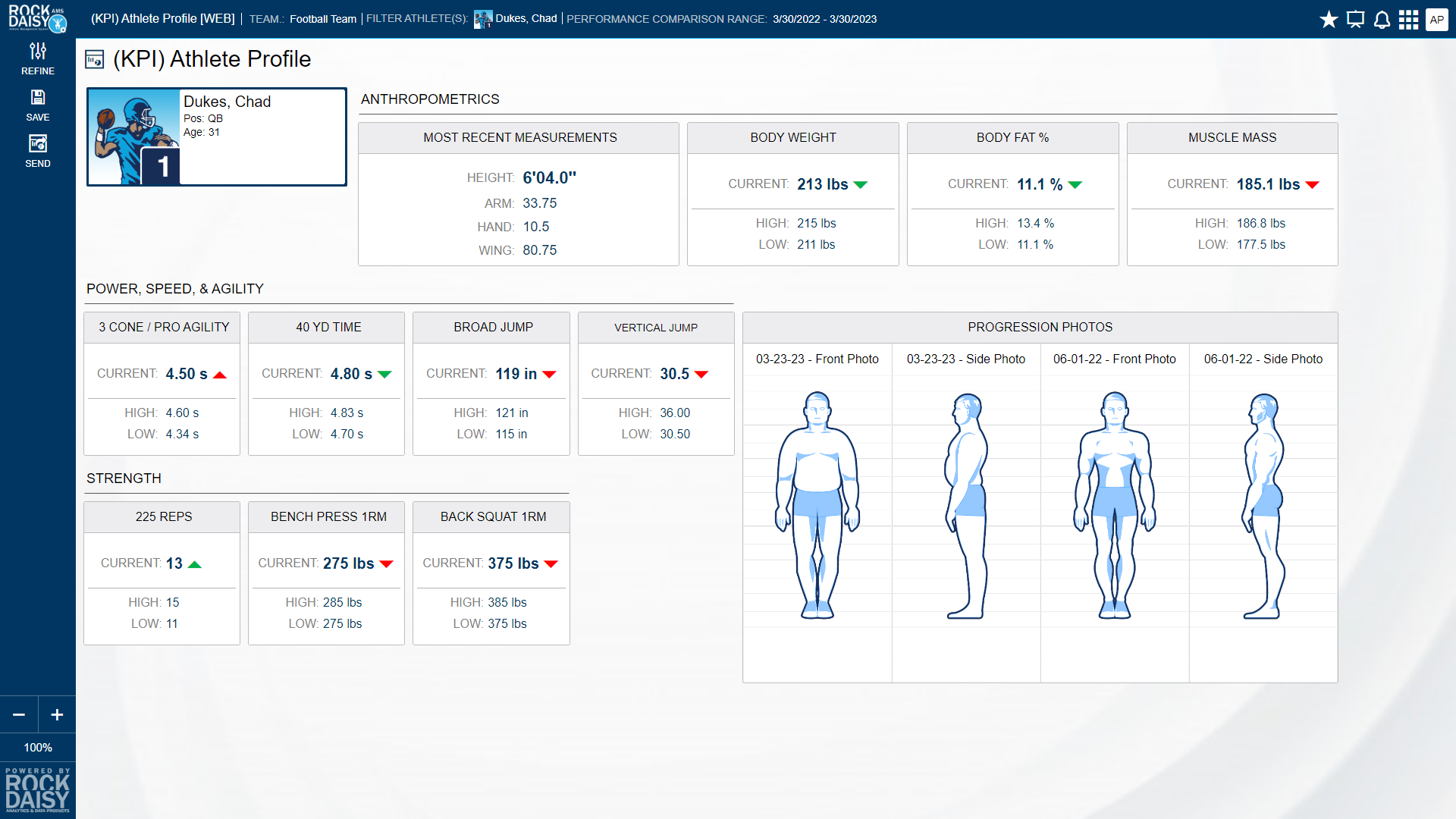Click the 40 YD TIME card header

pos(328,327)
